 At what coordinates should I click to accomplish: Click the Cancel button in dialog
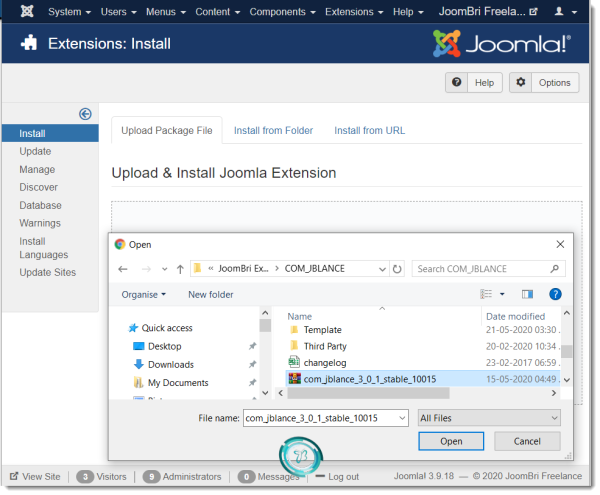coord(527,441)
